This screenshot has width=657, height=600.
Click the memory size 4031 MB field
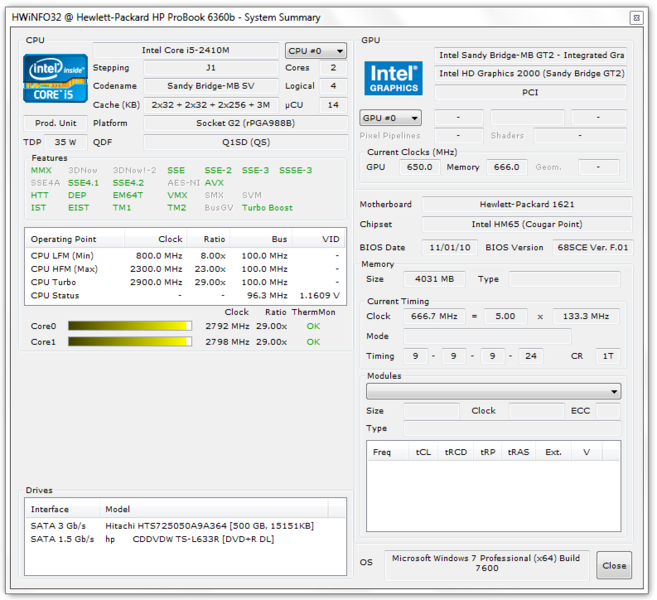[x=434, y=279]
